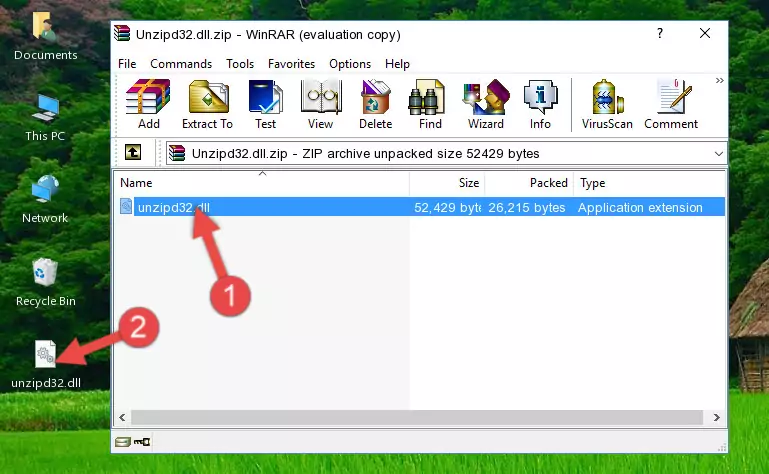Select the Documents desktop icon
Screen dimensions: 769x474
[45, 36]
